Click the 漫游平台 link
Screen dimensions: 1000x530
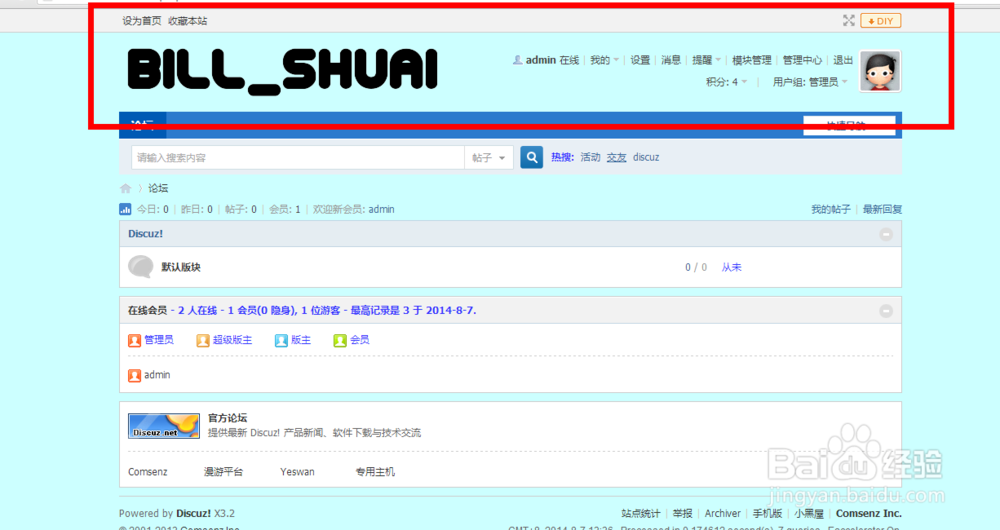[223, 472]
